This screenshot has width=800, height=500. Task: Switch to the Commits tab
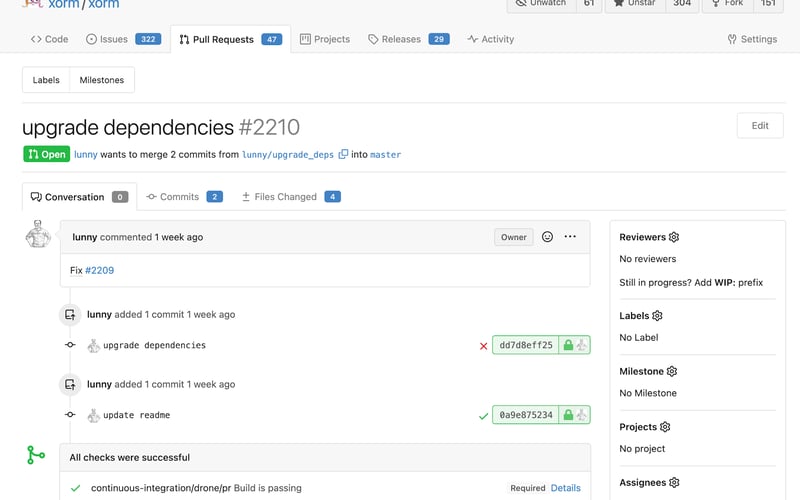click(x=184, y=197)
